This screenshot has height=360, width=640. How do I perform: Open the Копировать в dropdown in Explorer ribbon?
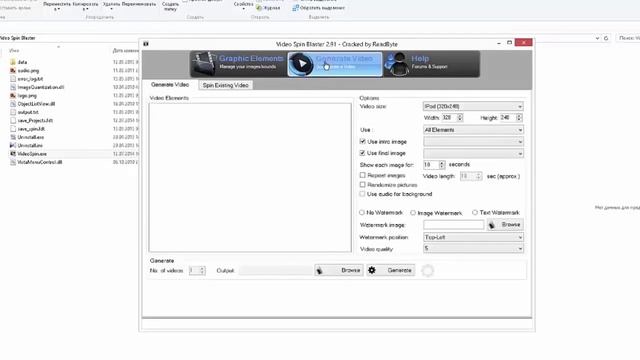tap(85, 6)
